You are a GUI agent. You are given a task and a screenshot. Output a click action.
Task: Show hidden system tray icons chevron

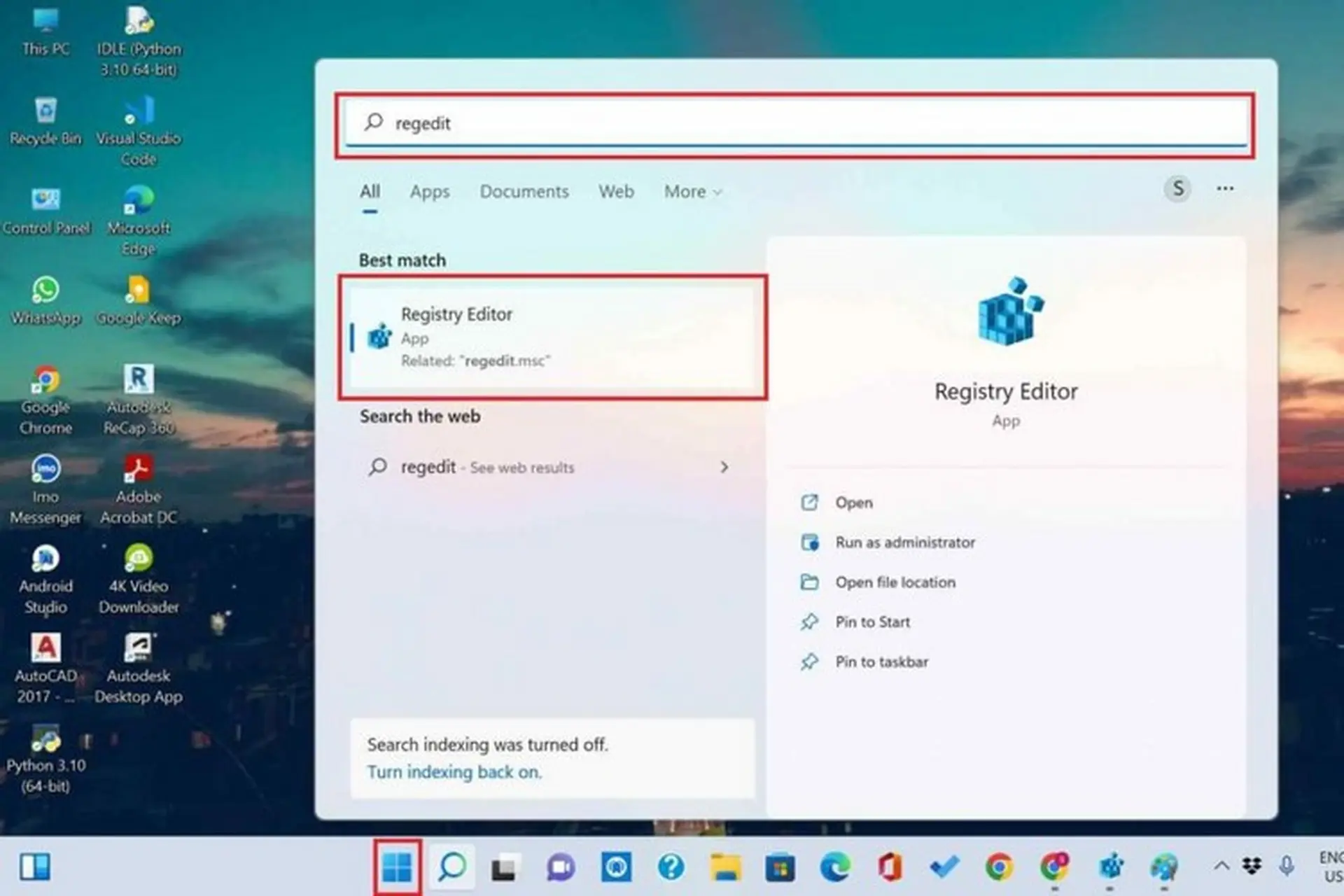click(1221, 866)
